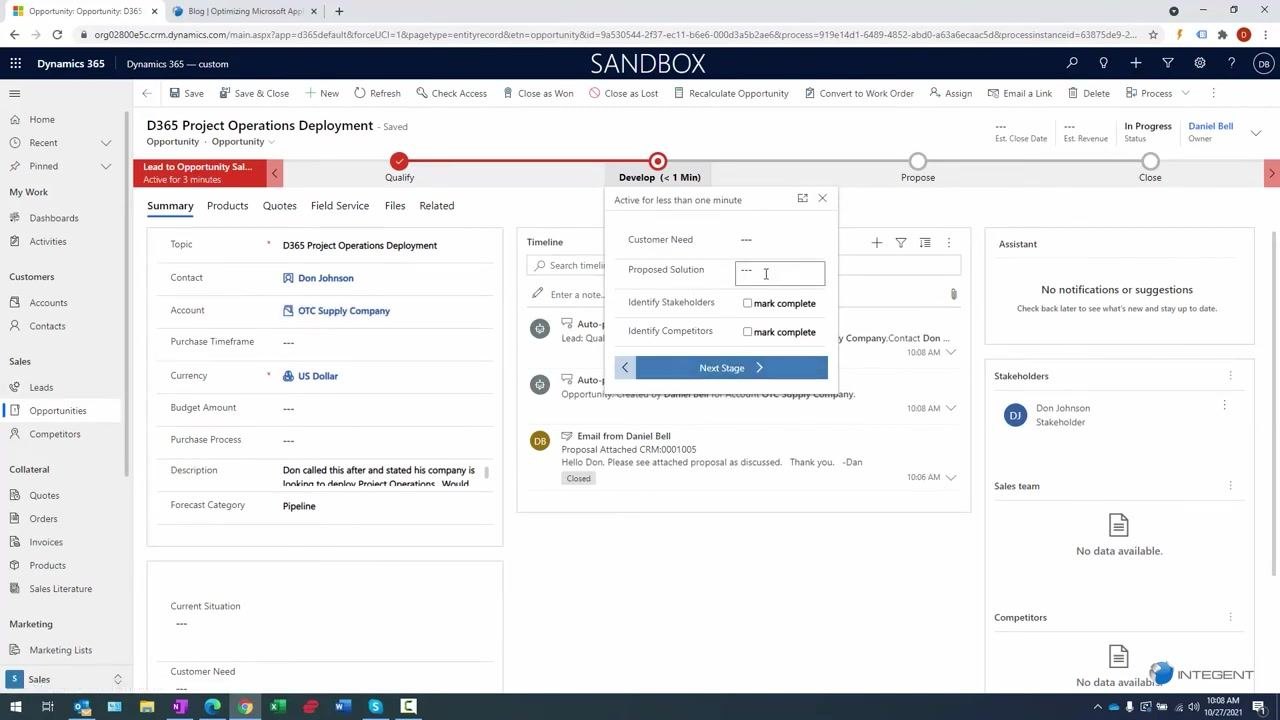Switch to the Products tab
The width and height of the screenshot is (1280, 720).
coord(227,206)
